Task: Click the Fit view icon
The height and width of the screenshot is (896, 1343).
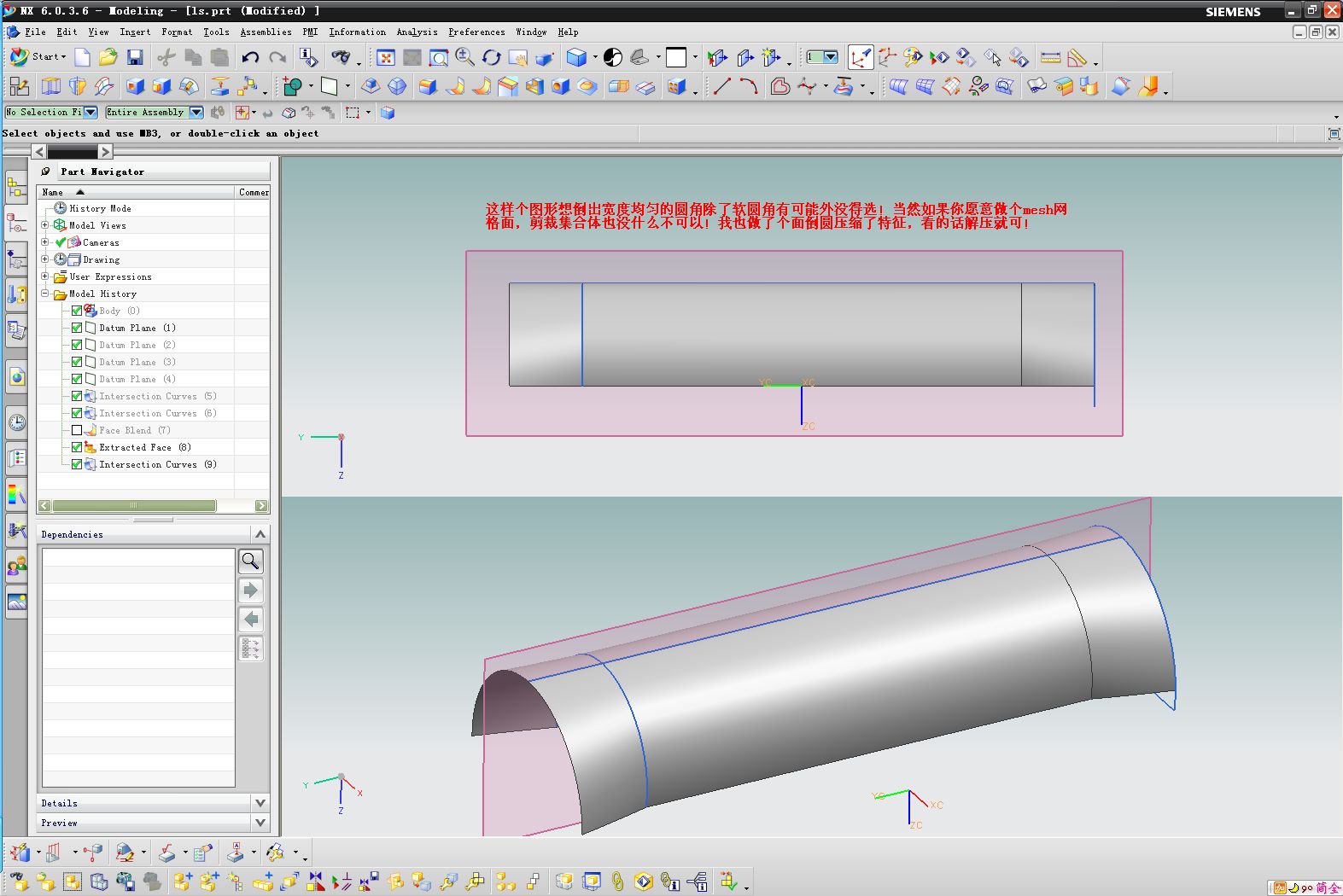Action: pyautogui.click(x=386, y=57)
